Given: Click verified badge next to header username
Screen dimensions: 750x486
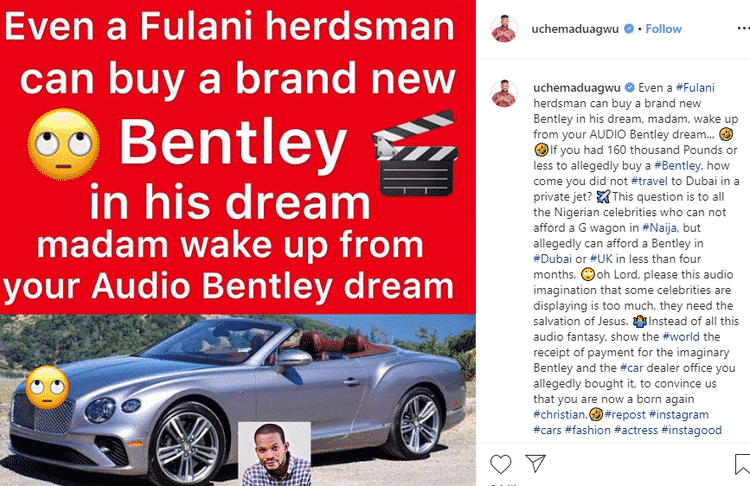Looking at the screenshot, I should click(629, 29).
